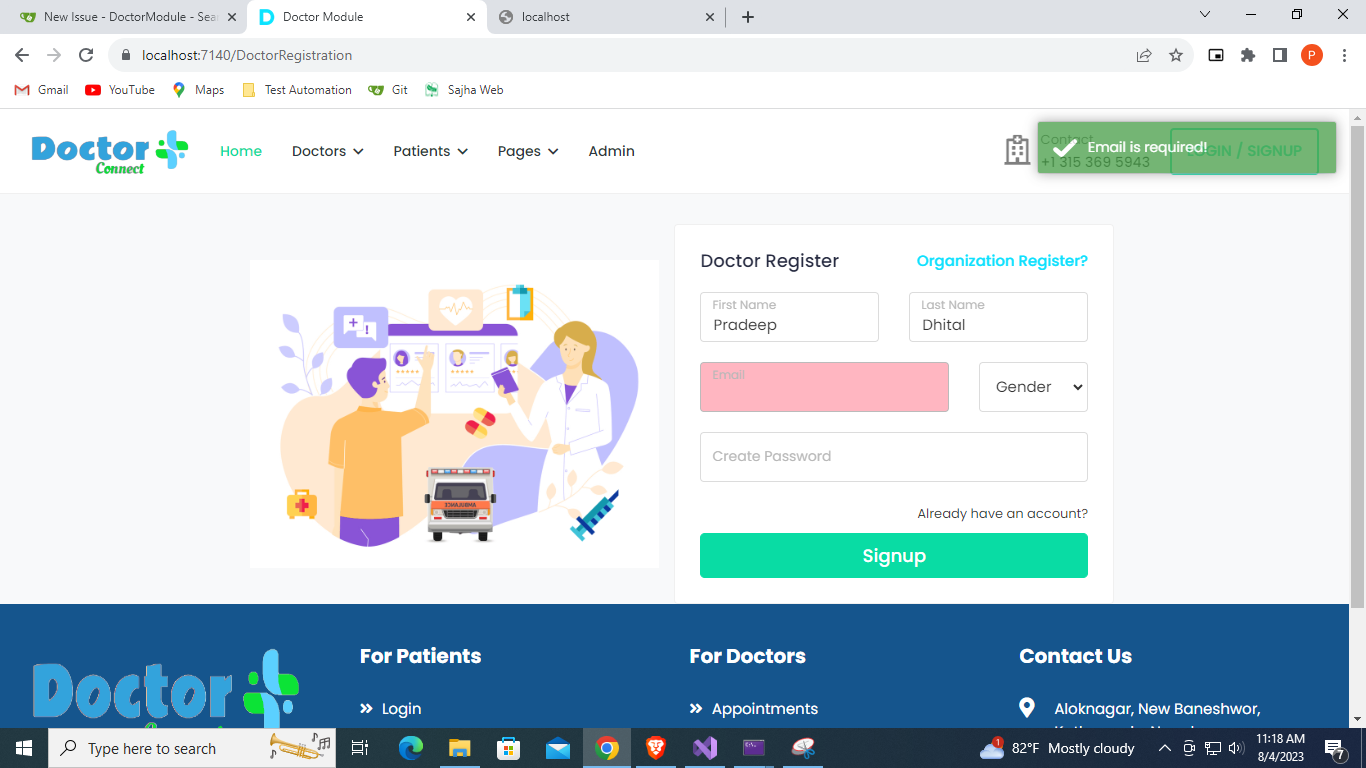Click the Already have an account? link
Screen dimensions: 1366x768
pyautogui.click(x=1002, y=514)
